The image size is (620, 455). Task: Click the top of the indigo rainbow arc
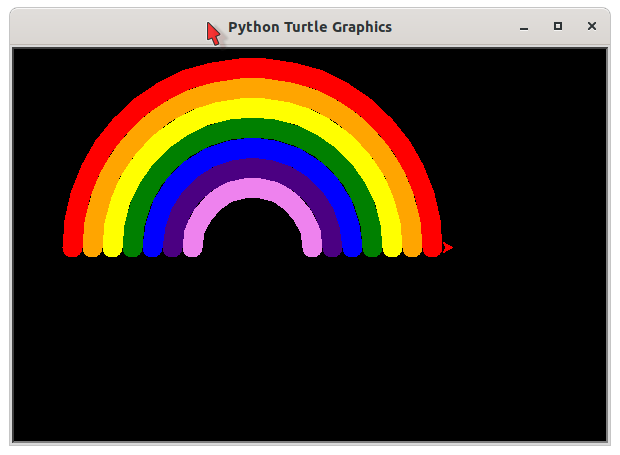[x=252, y=168]
